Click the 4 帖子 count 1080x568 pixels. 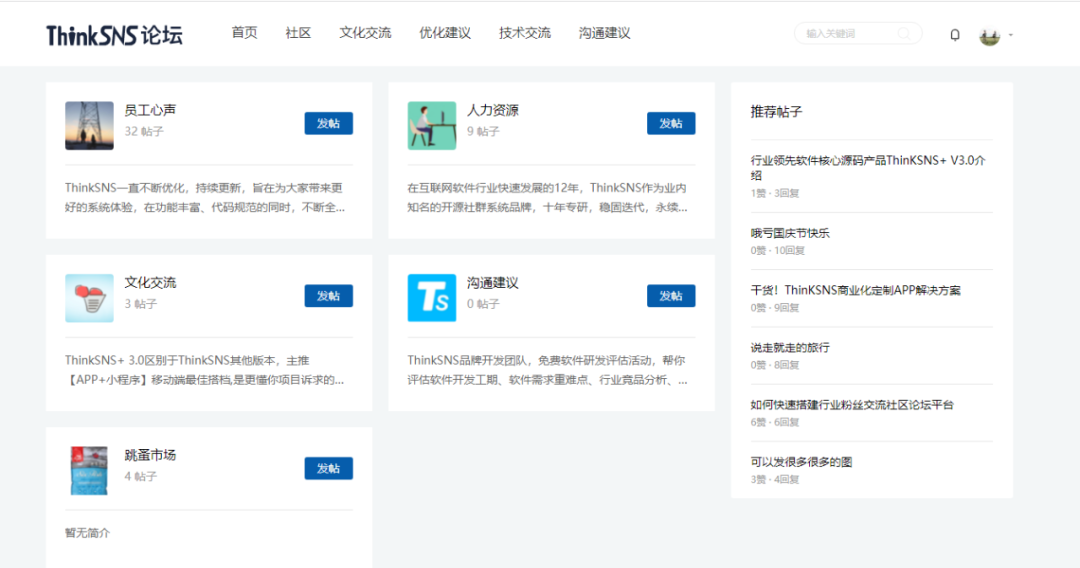tap(141, 476)
